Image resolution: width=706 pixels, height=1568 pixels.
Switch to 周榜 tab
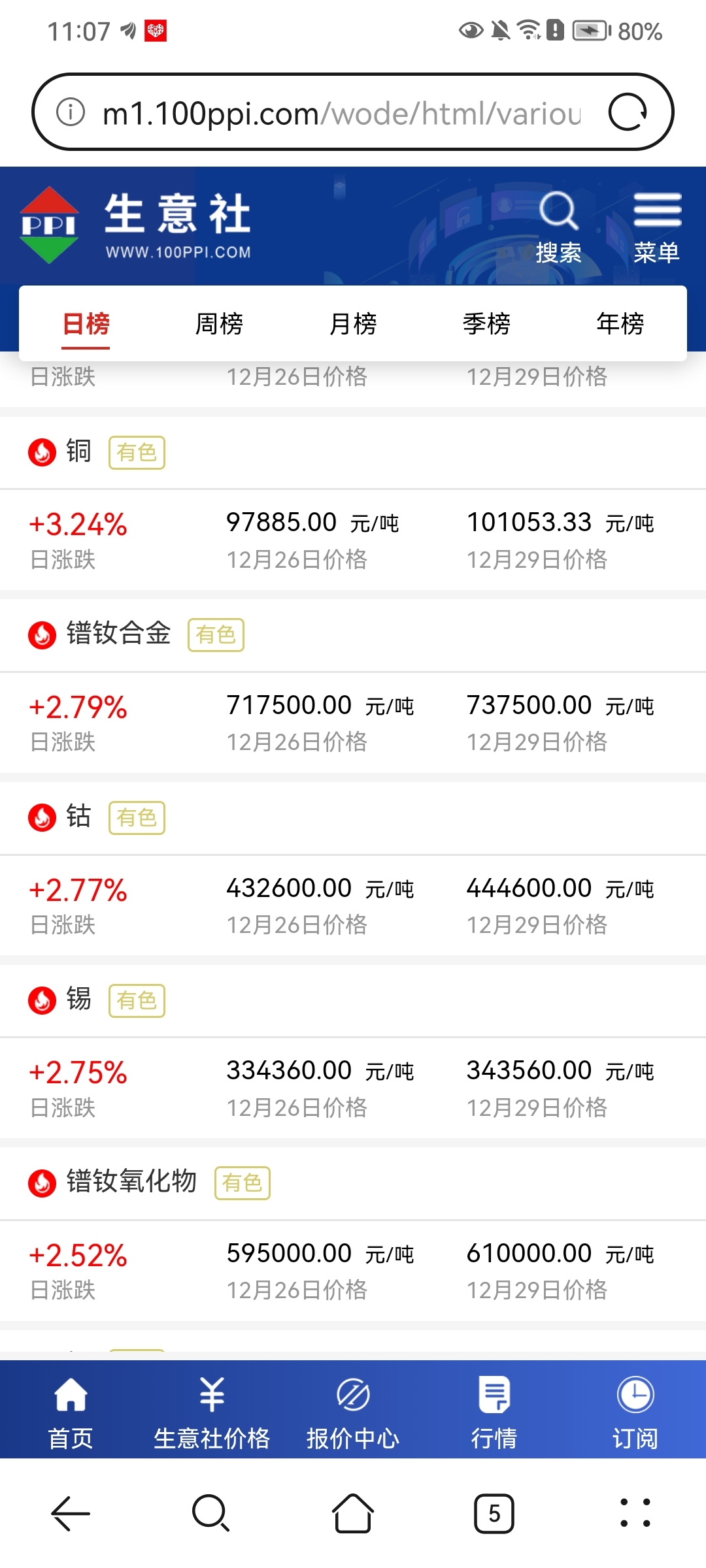[x=219, y=323]
